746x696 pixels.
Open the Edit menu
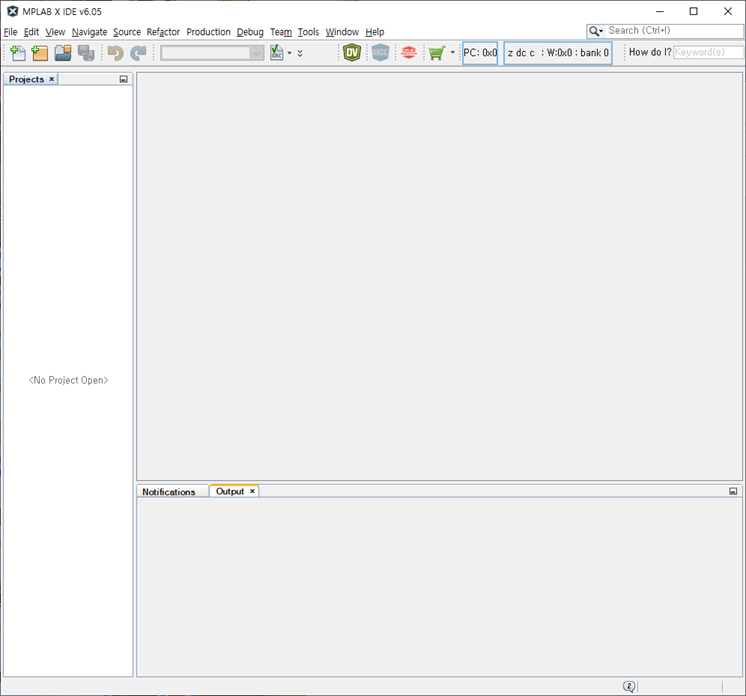31,32
